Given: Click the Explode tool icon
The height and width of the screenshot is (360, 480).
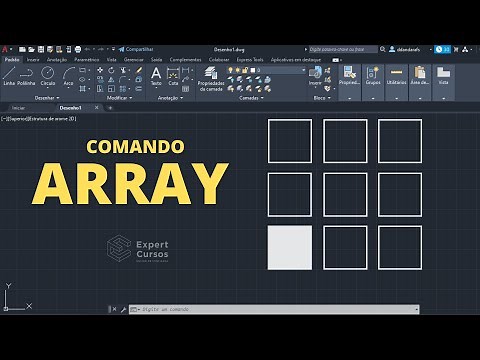Looking at the screenshot, I should point(139,80).
